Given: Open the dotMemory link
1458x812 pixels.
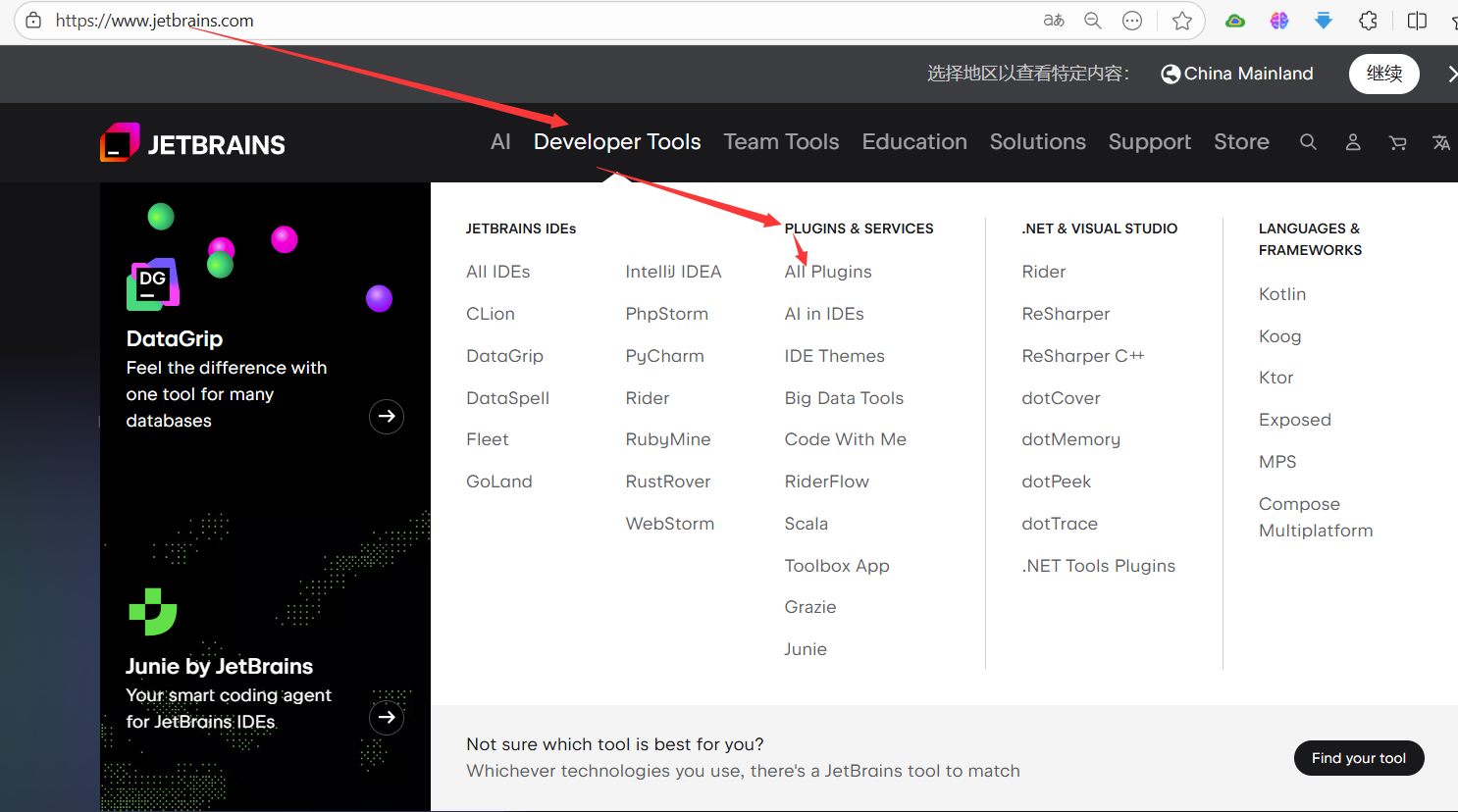Looking at the screenshot, I should click(1070, 439).
